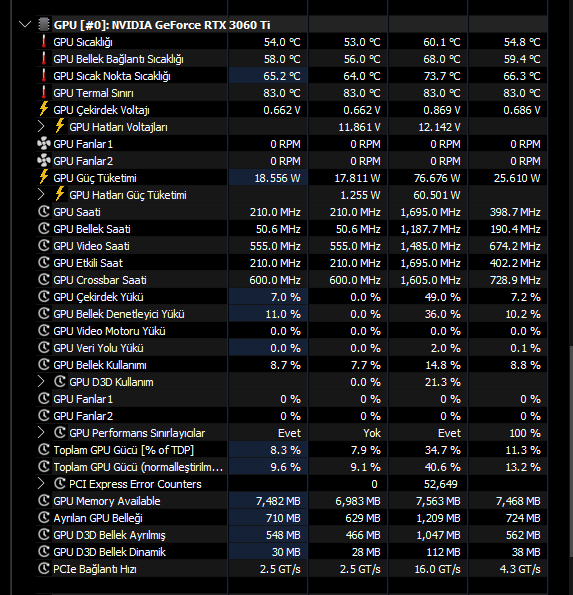
Task: Select the GPU Sıcaklığı row label
Action: pyautogui.click(x=83, y=42)
